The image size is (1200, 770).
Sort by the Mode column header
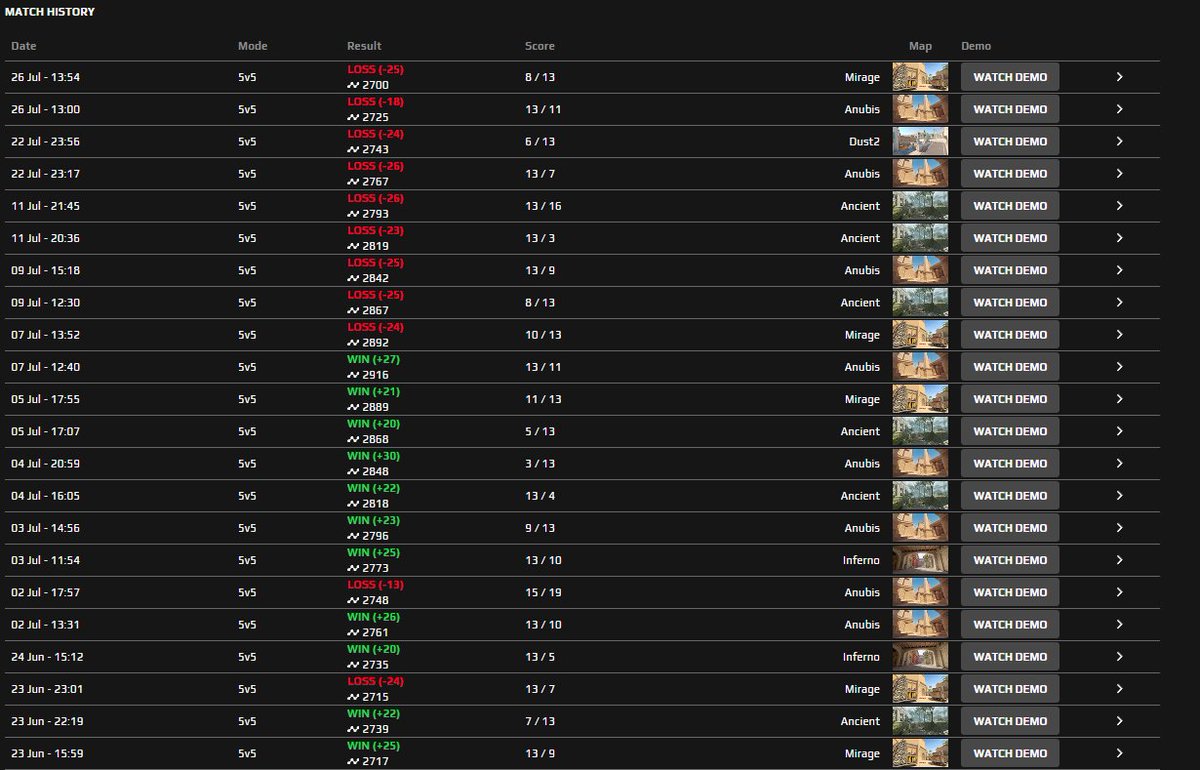tap(253, 46)
